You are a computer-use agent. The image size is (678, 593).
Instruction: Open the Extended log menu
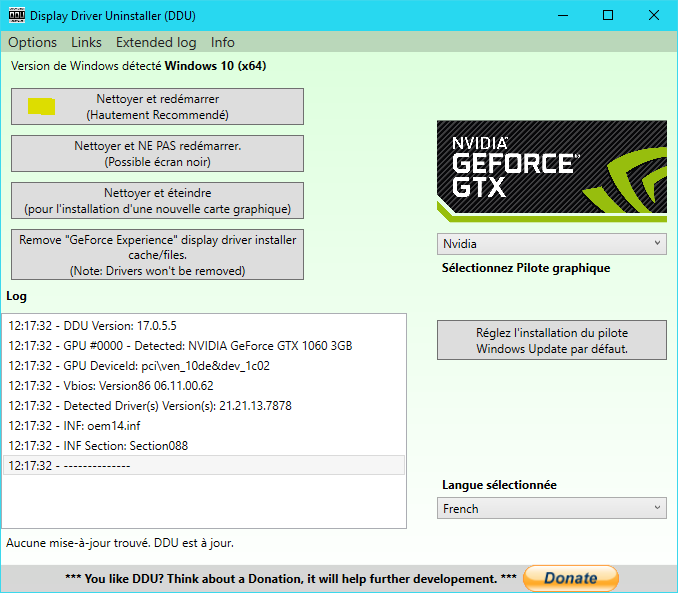pyautogui.click(x=156, y=42)
